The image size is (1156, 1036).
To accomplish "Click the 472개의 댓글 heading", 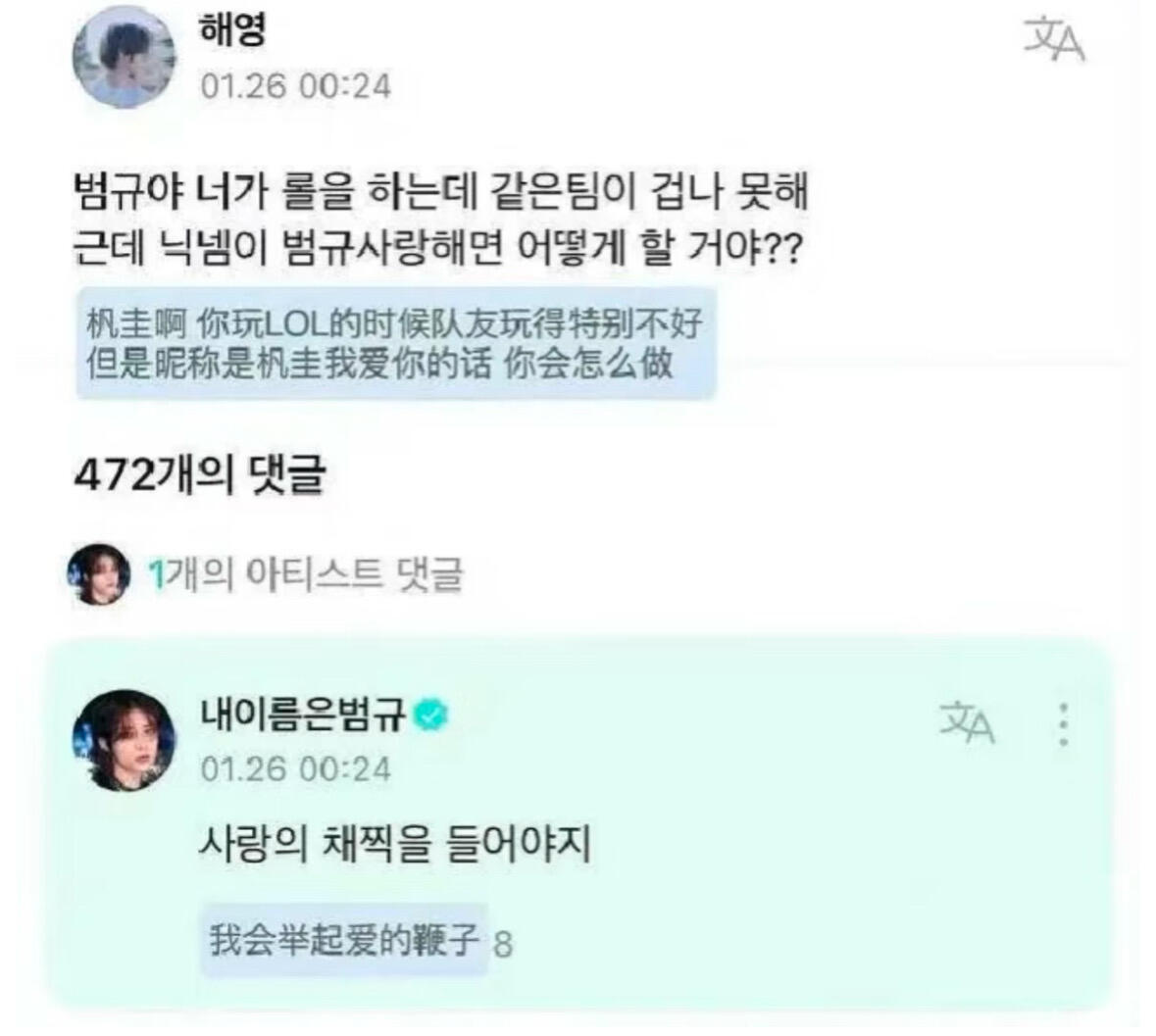I will point(199,476).
